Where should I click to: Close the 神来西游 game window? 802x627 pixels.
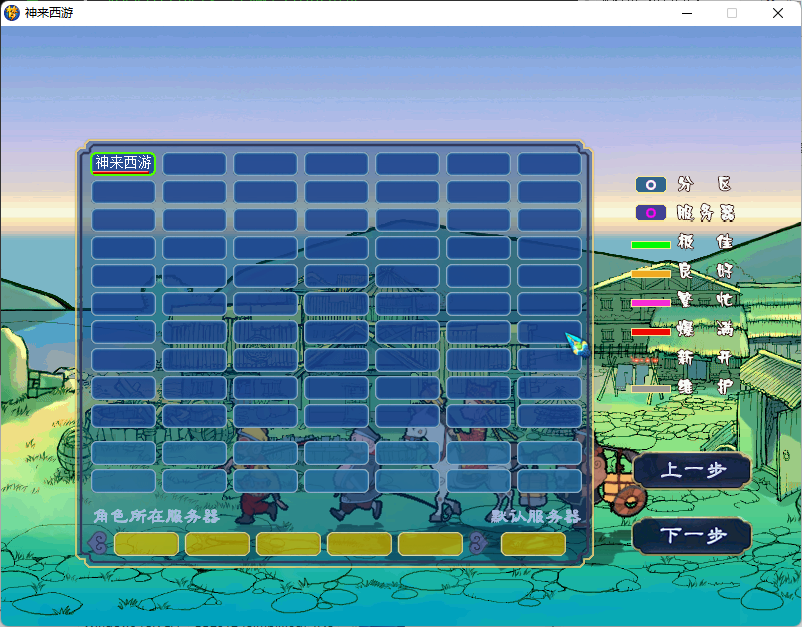[777, 13]
